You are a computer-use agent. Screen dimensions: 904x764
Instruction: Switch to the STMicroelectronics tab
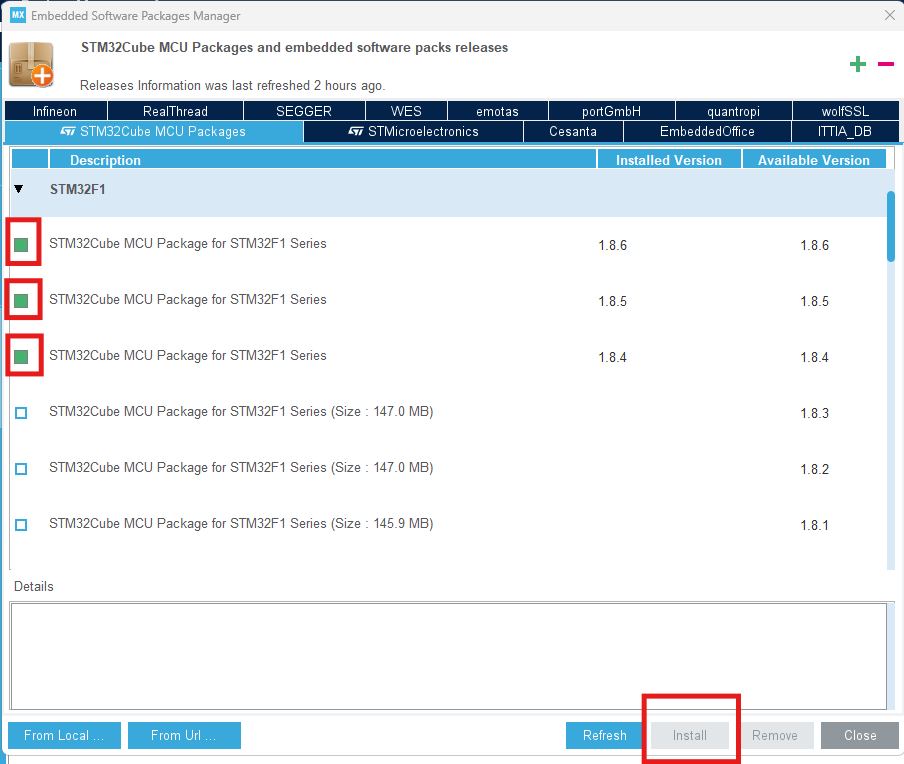tap(413, 131)
